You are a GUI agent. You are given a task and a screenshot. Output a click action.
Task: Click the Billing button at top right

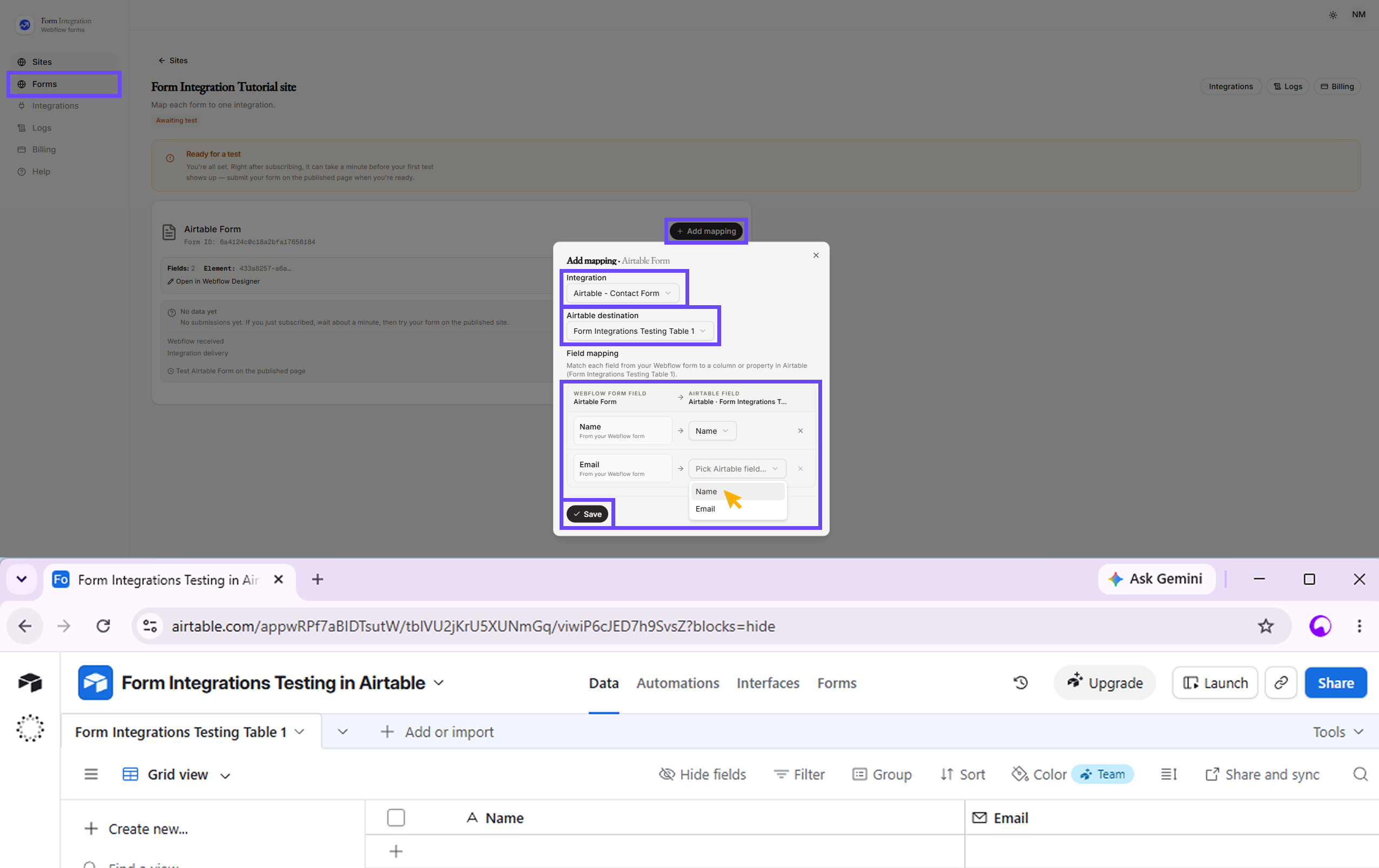1337,86
